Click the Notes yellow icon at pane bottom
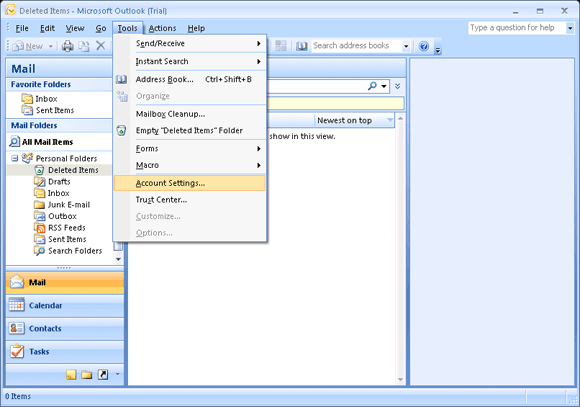Viewport: 580px width, 407px height. pos(71,375)
